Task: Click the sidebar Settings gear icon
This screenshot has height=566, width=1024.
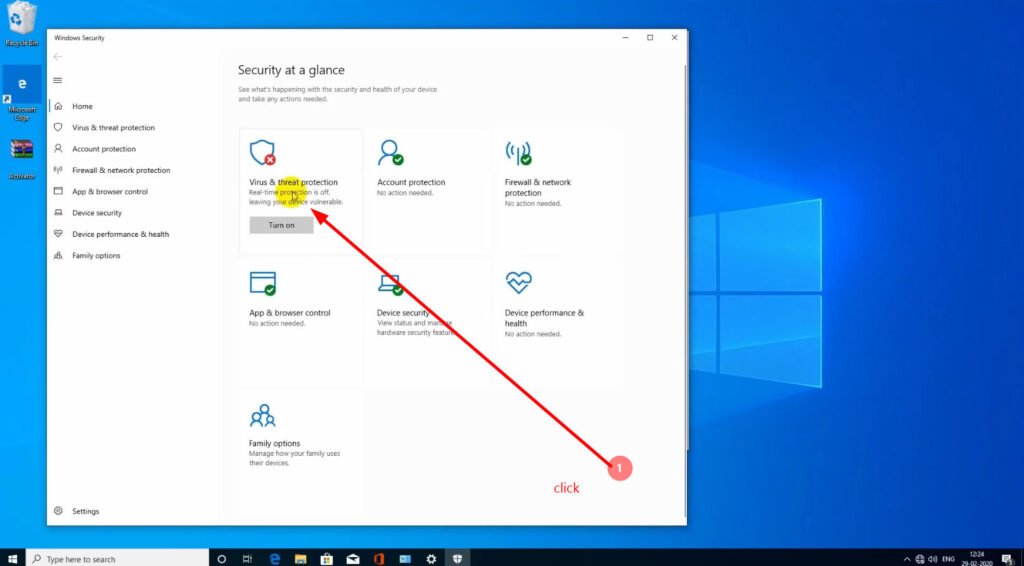Action: pyautogui.click(x=58, y=511)
